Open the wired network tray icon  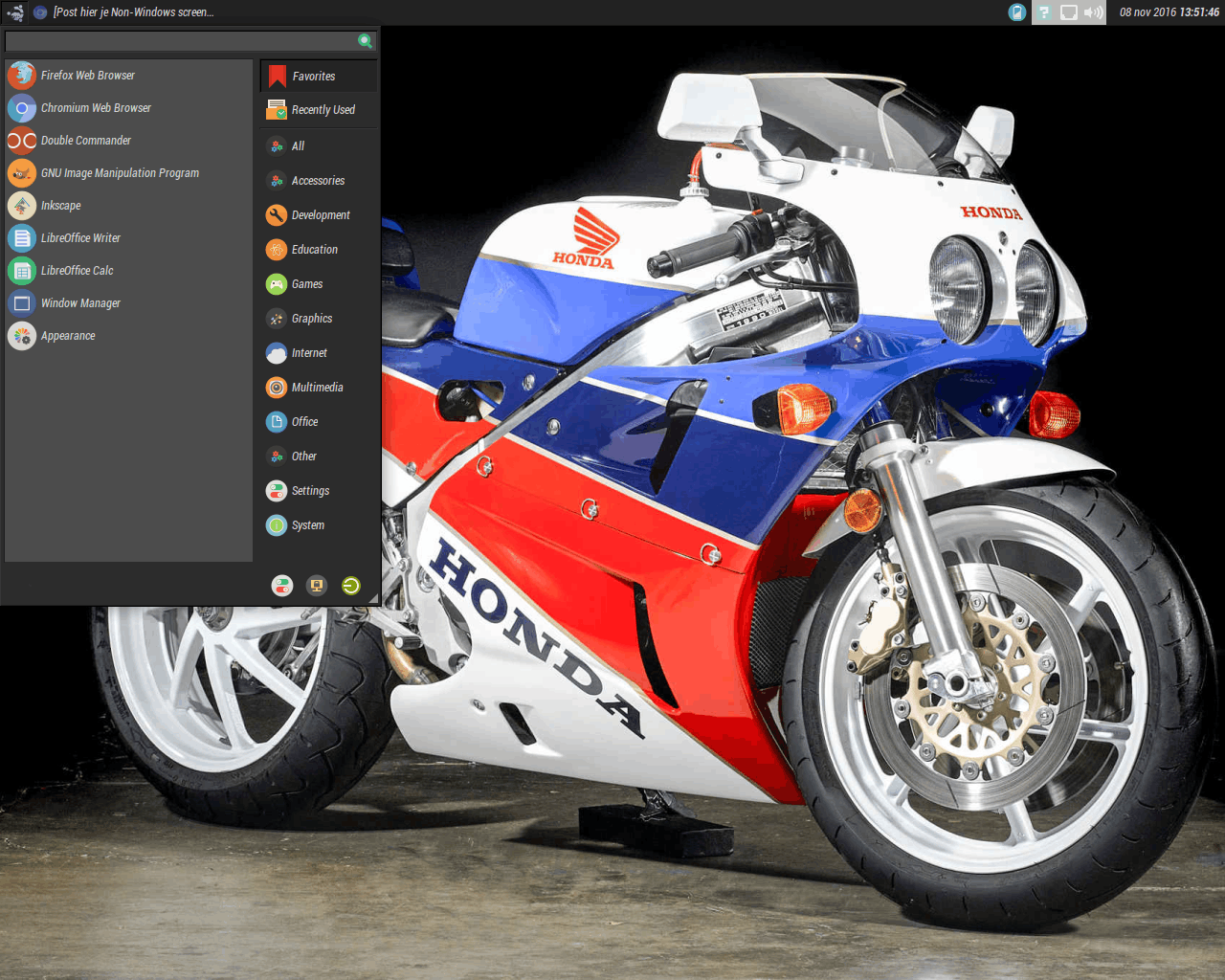tap(1069, 12)
